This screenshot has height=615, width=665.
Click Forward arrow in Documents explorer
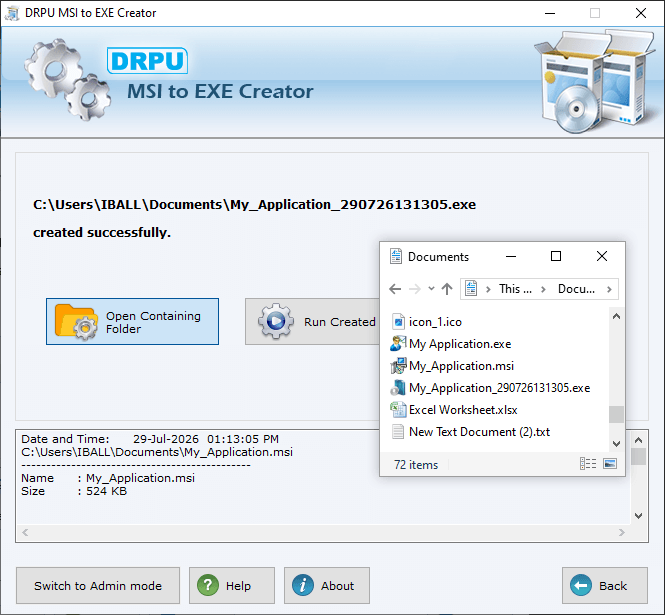pyautogui.click(x=415, y=289)
